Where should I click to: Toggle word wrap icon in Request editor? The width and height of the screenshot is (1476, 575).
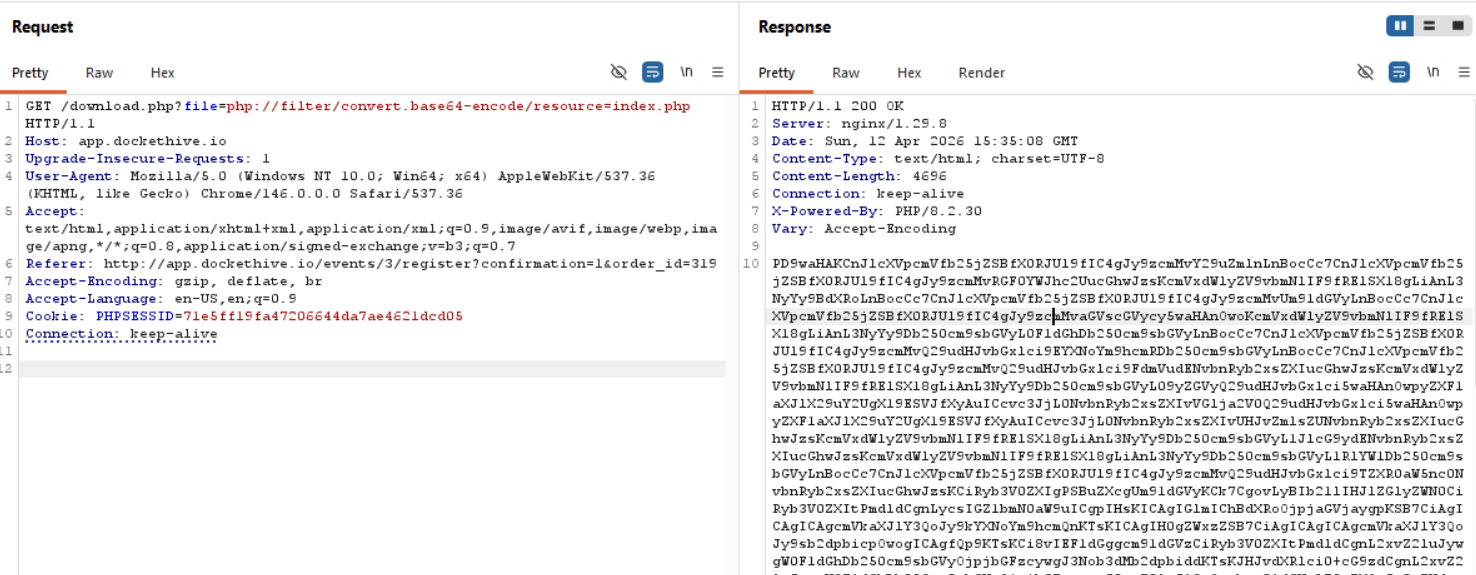pos(652,72)
